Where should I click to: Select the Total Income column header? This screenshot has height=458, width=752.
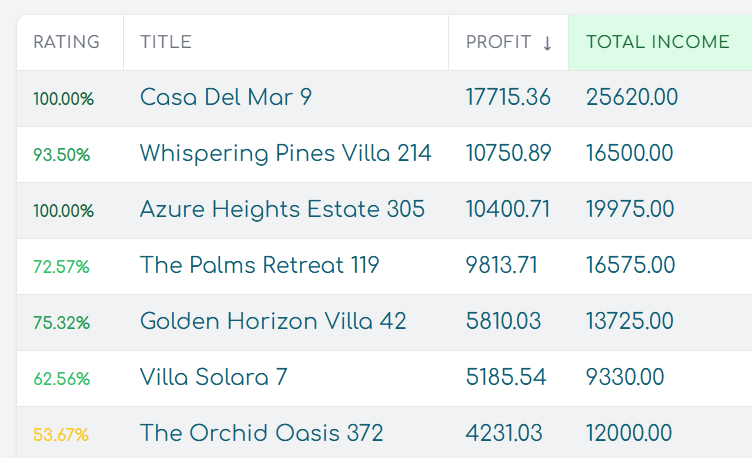click(x=658, y=42)
